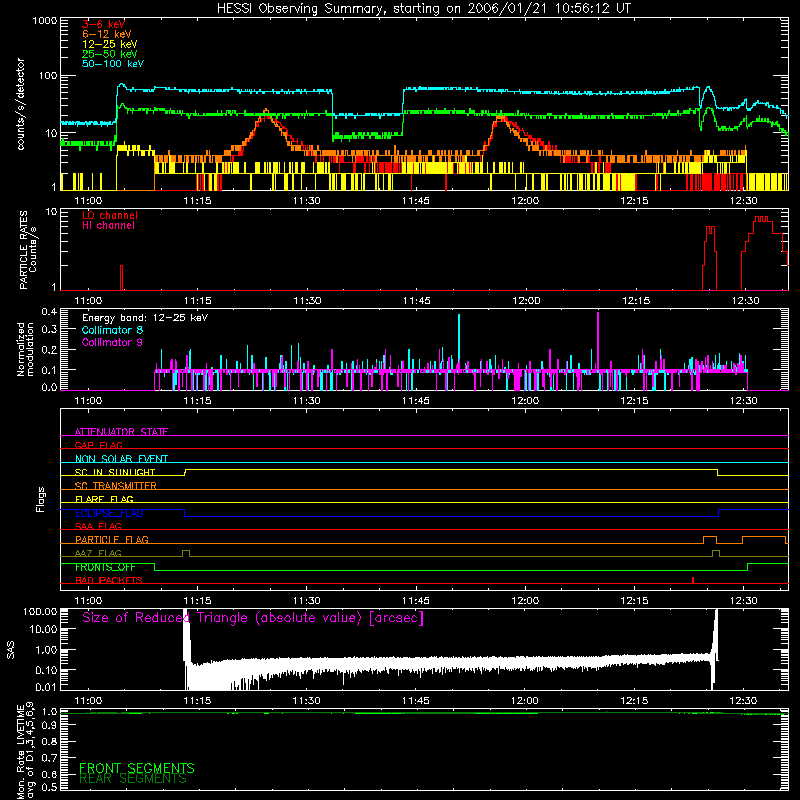Click the 11:30 label under the particle rates plot
The image size is (800, 800).
click(307, 301)
